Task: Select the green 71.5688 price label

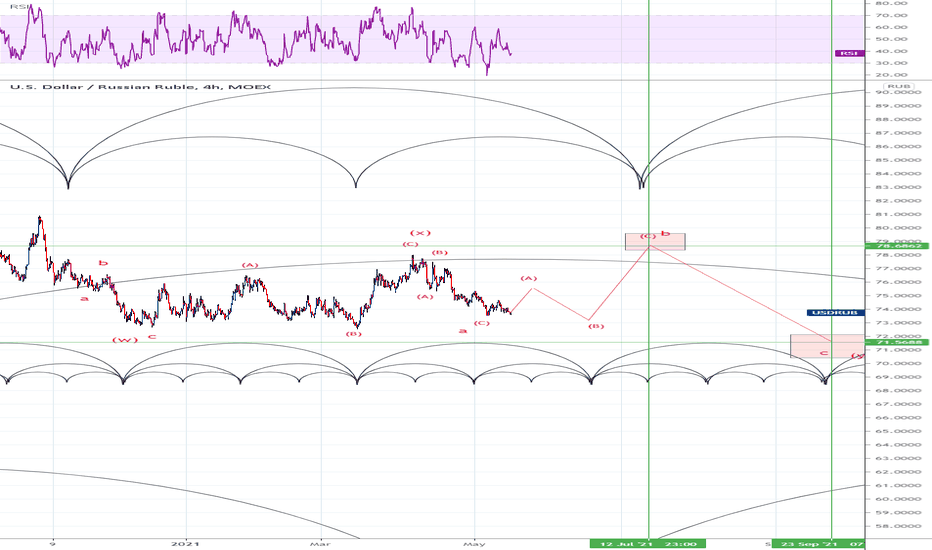Action: [x=898, y=342]
